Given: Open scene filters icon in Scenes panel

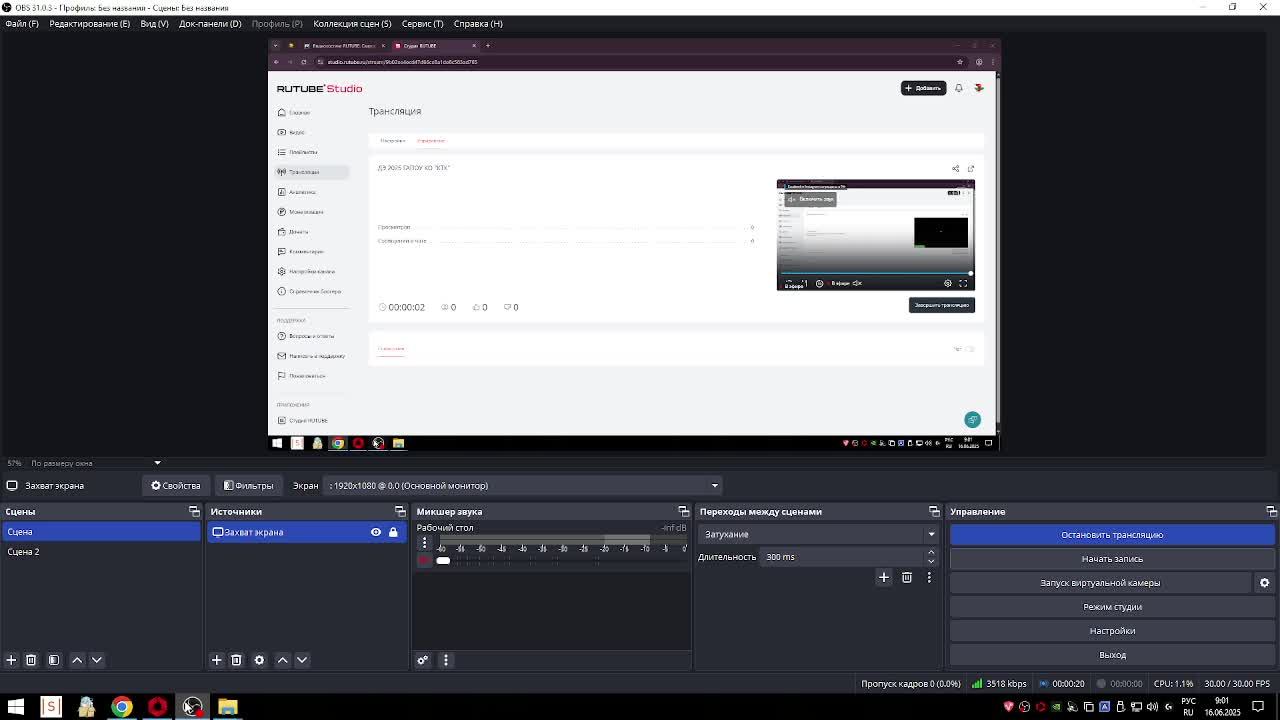Looking at the screenshot, I should coord(54,660).
